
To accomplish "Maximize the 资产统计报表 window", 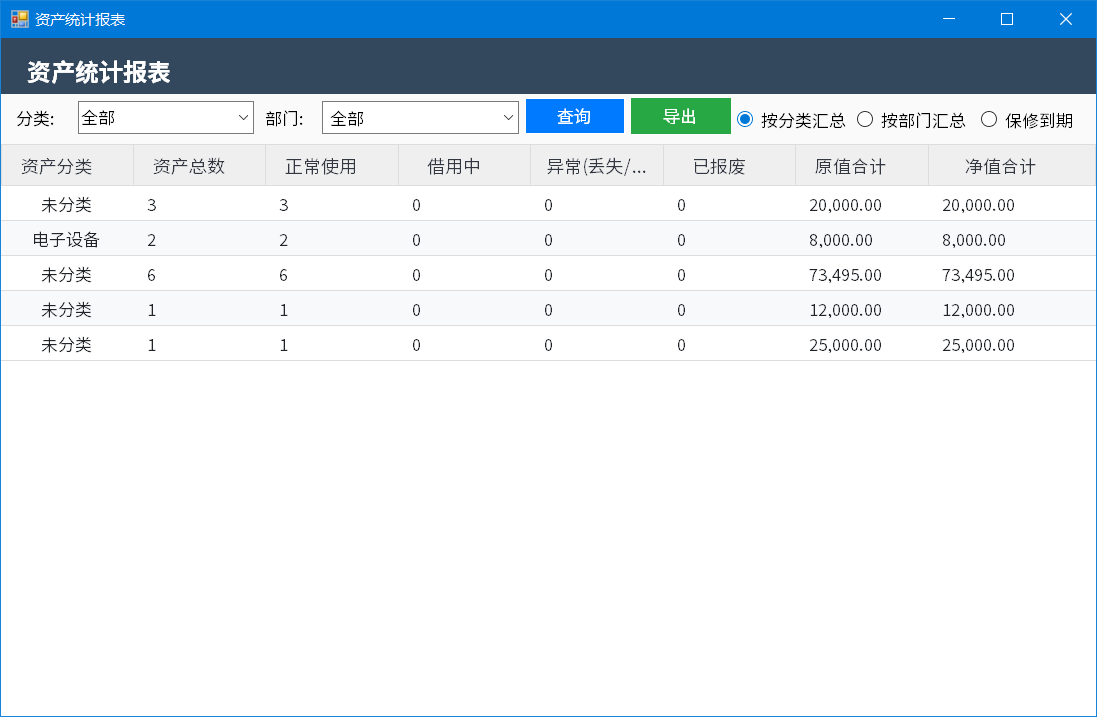I will (x=1007, y=19).
